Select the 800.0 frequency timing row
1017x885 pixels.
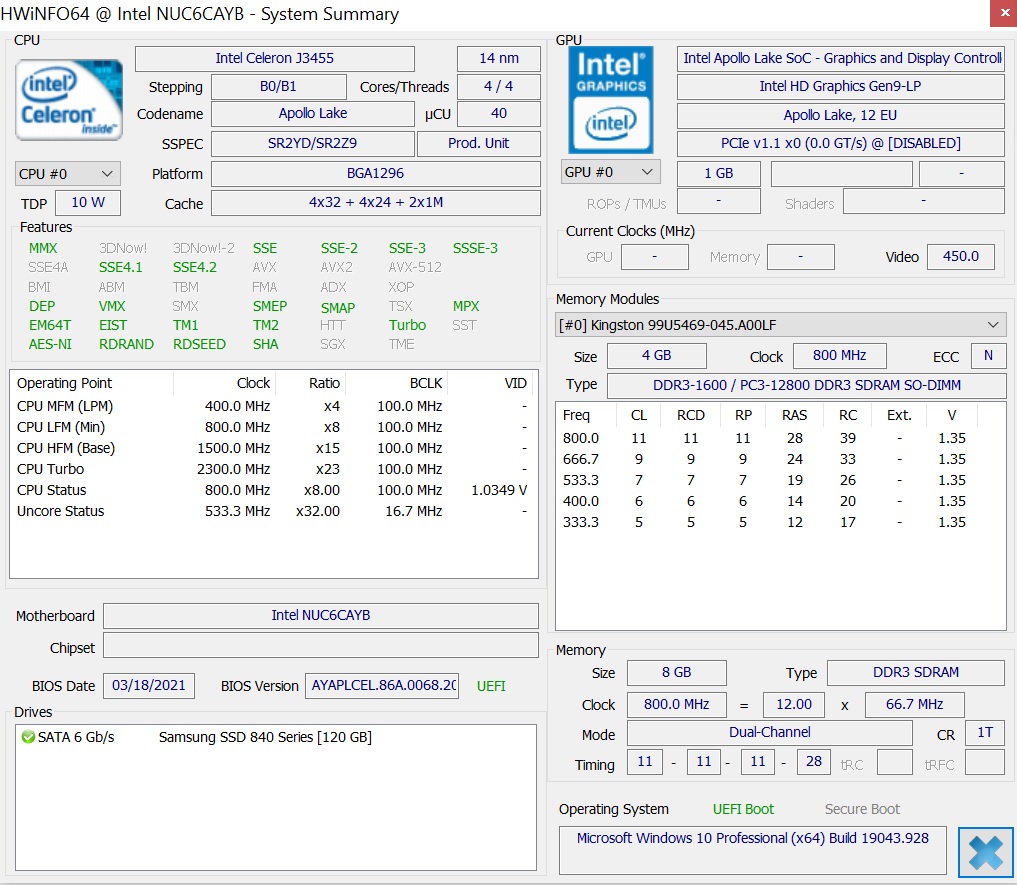pos(781,439)
